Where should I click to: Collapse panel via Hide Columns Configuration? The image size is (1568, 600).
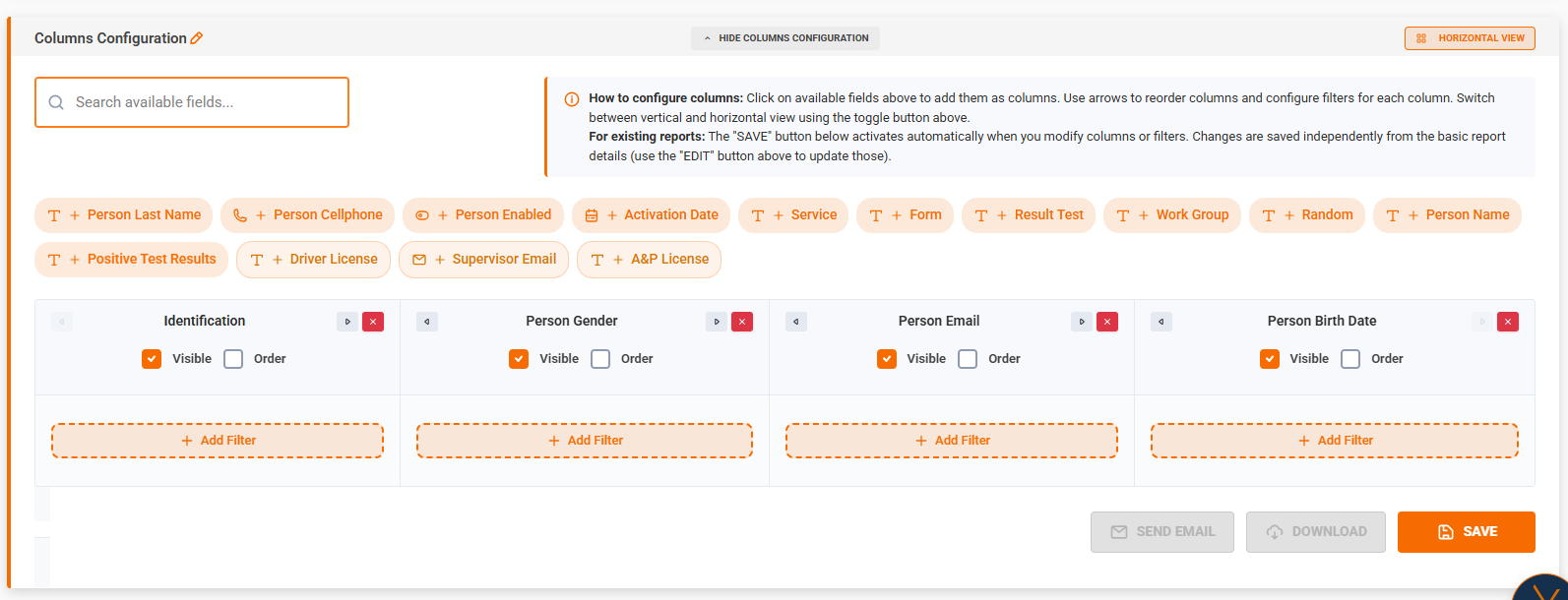pyautogui.click(x=784, y=38)
